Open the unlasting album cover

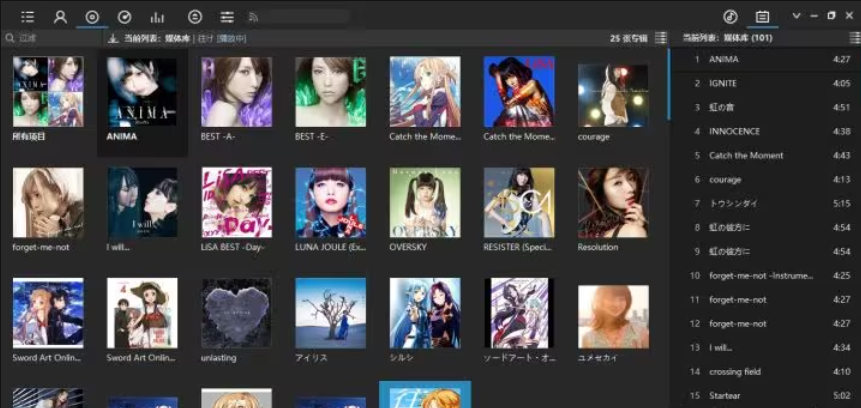237,313
